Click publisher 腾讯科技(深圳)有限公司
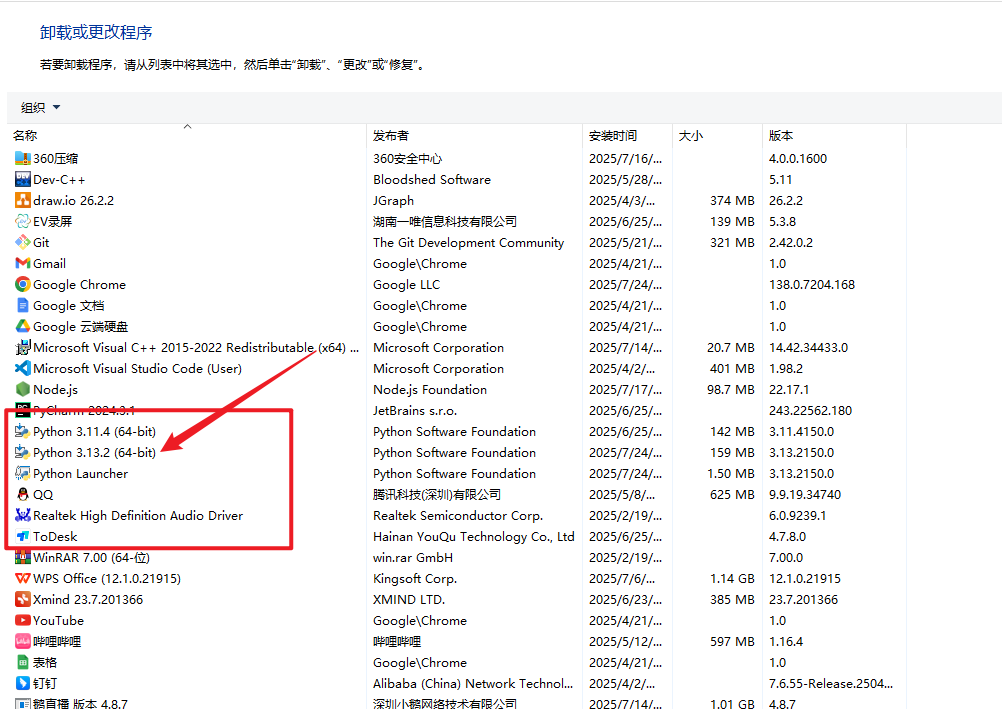 436,494
